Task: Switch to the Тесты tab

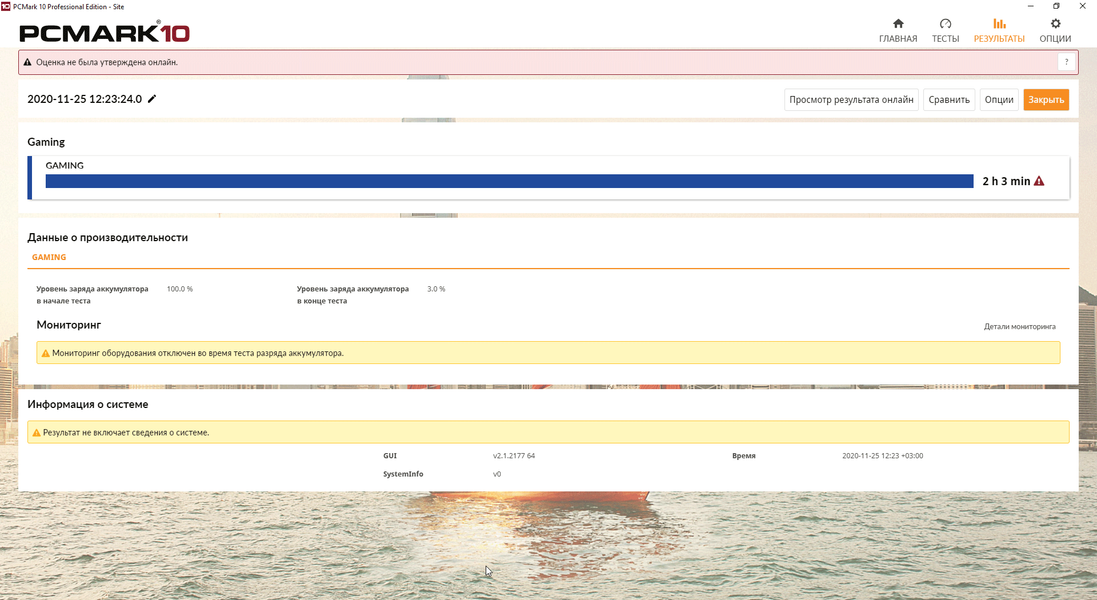Action: pyautogui.click(x=945, y=31)
